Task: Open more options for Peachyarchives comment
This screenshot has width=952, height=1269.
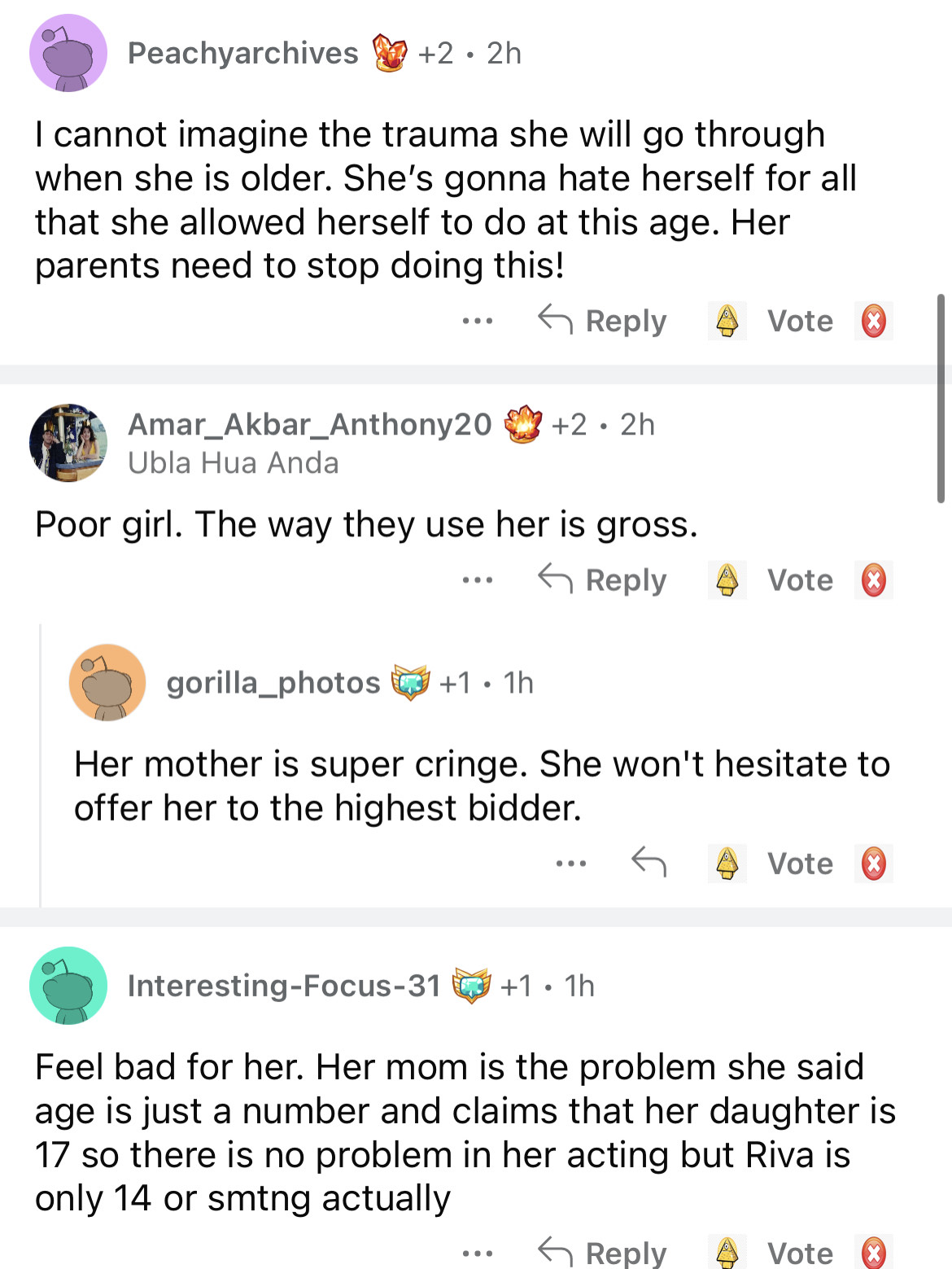Action: point(477,321)
